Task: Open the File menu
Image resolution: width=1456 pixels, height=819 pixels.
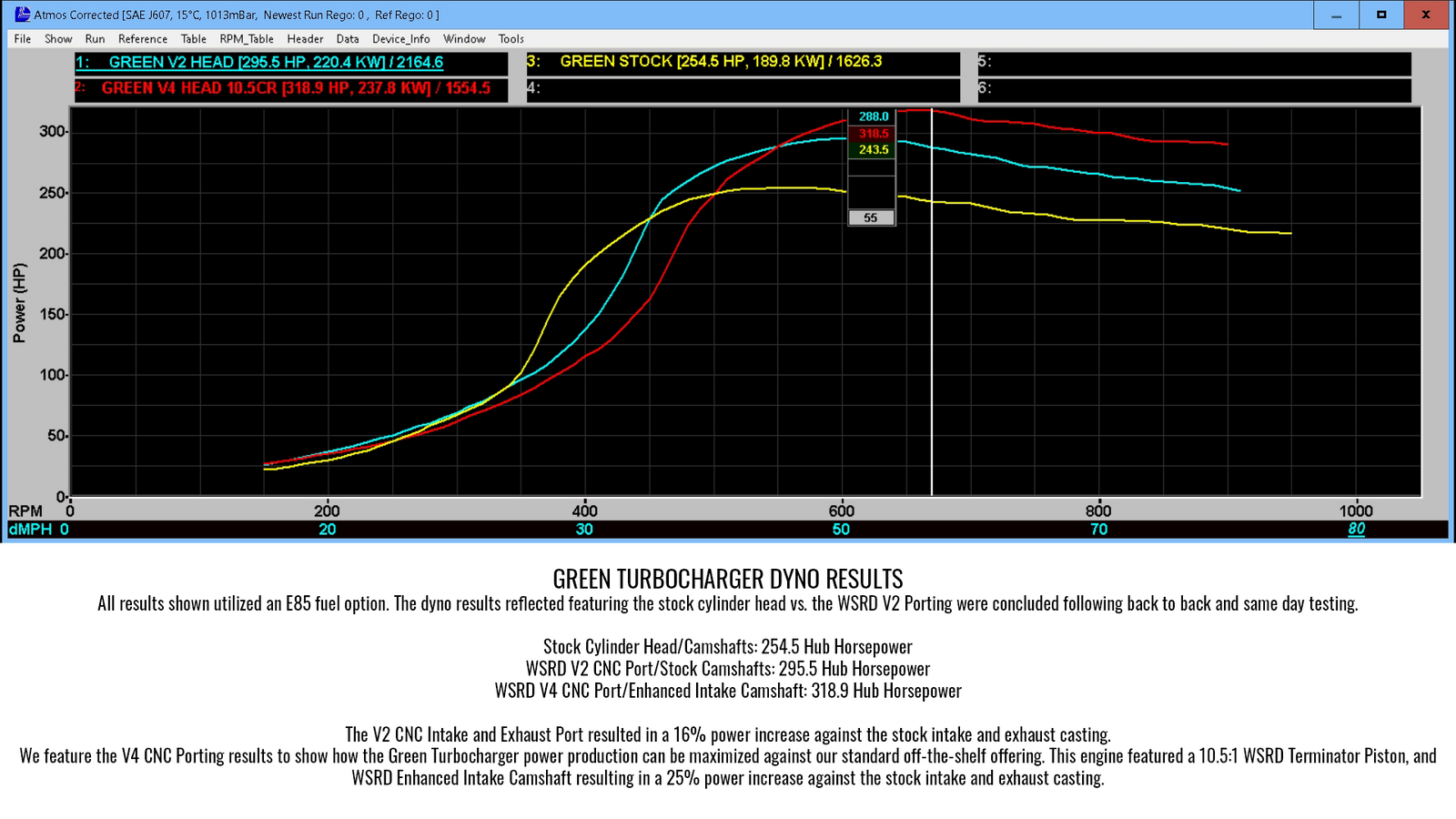Action: [21, 38]
